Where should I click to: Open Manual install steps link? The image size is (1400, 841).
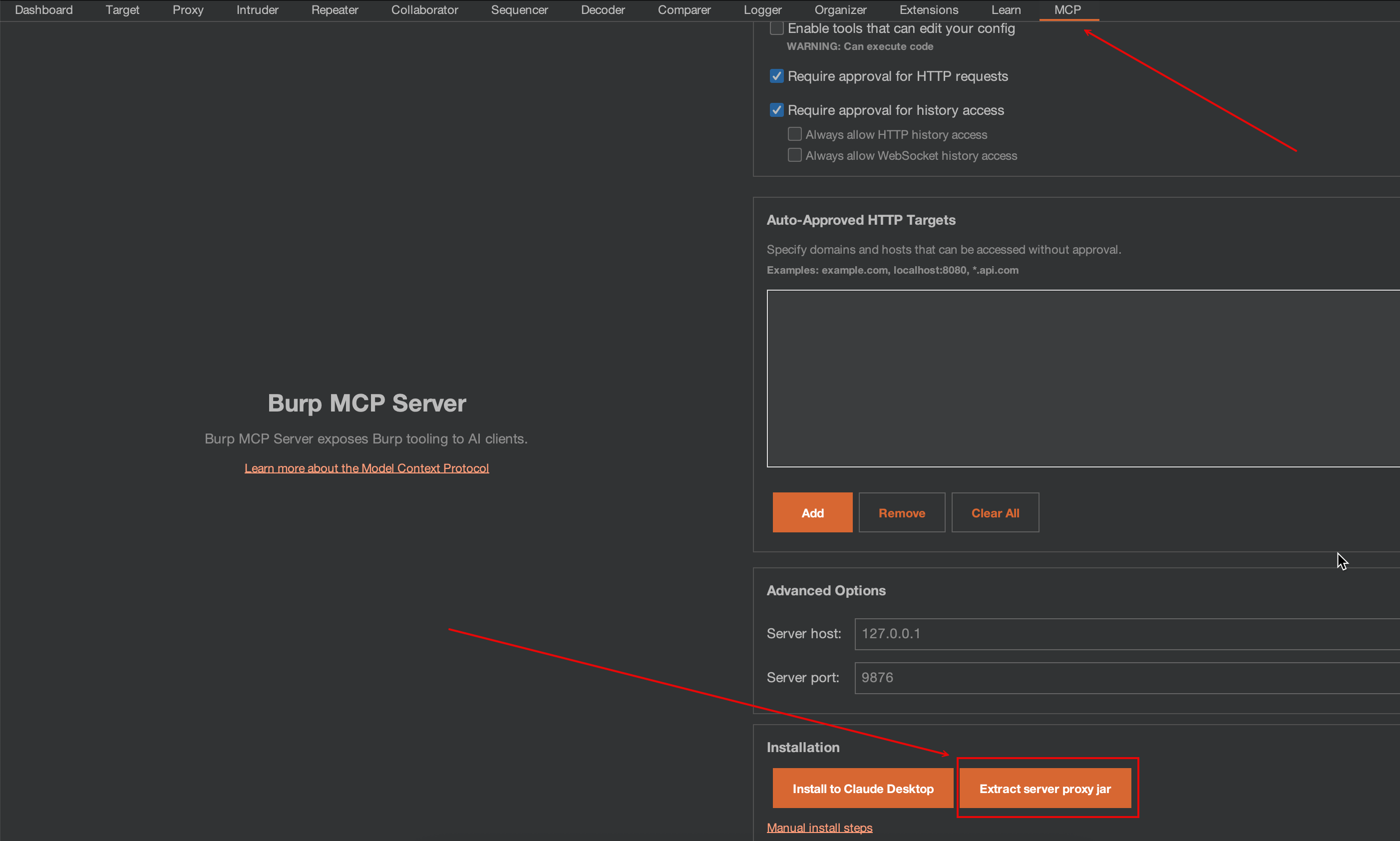(x=819, y=828)
